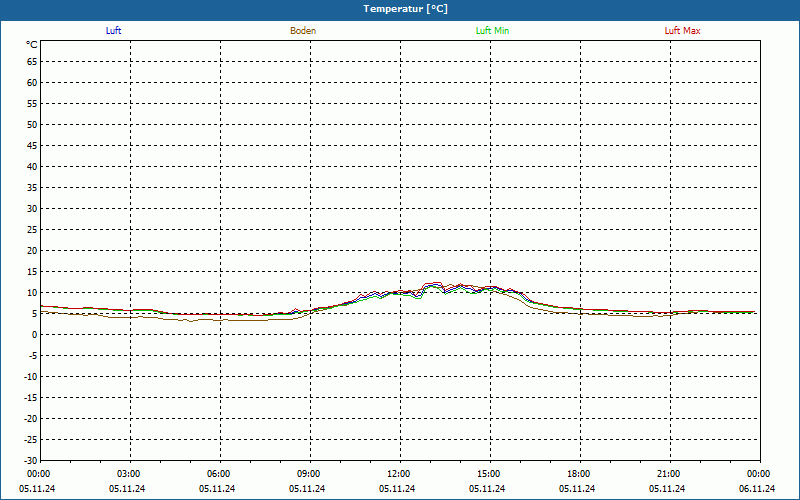Image resolution: width=800 pixels, height=500 pixels.
Task: Click the y-axis value '60'
Action: (32, 83)
